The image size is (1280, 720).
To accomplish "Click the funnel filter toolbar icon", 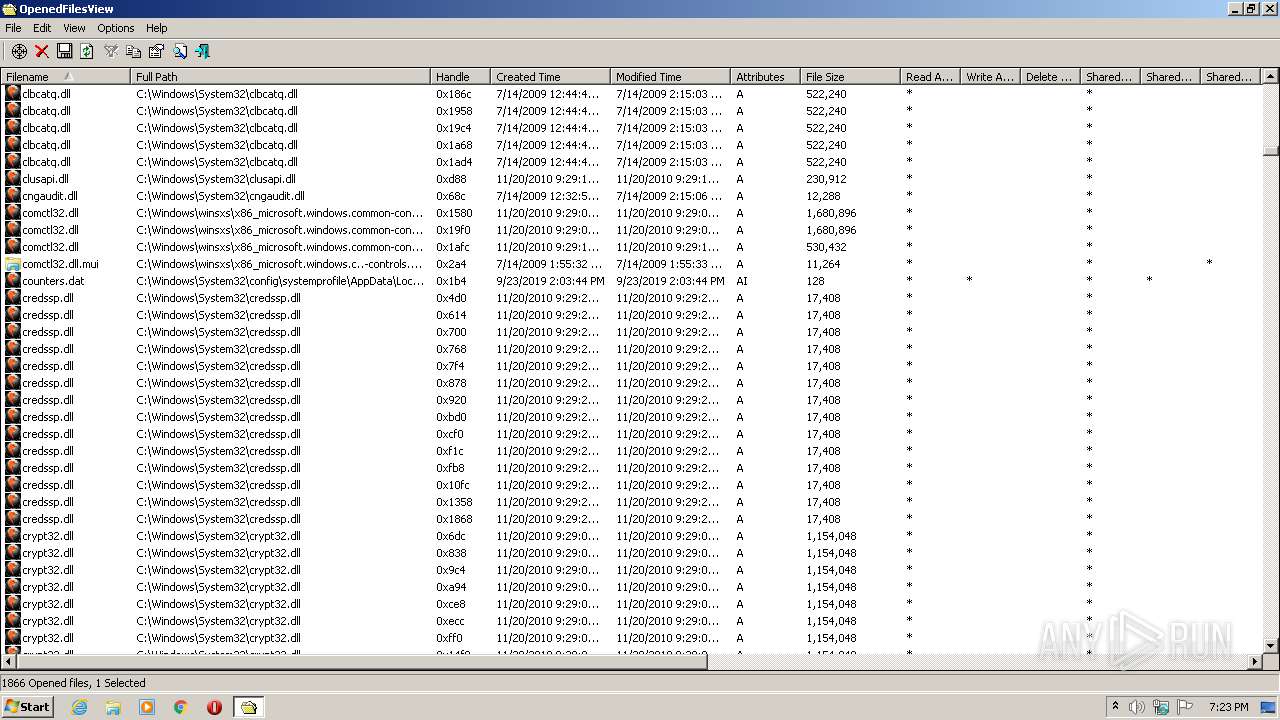I will click(x=111, y=51).
